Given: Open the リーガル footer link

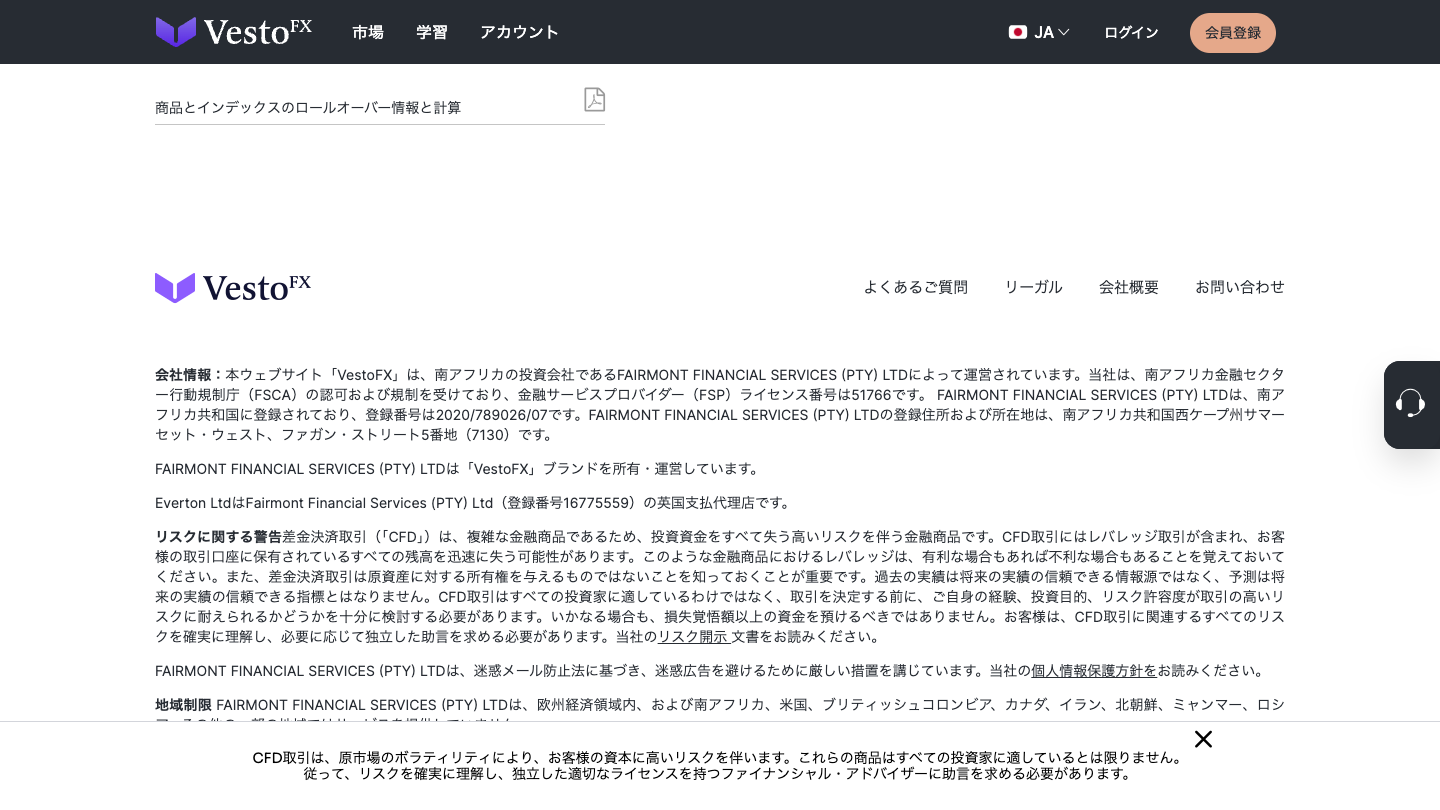Looking at the screenshot, I should pos(1034,287).
